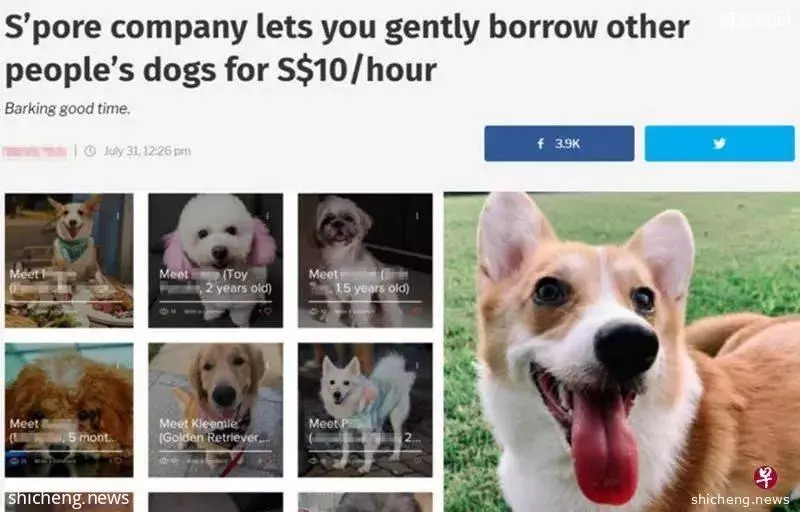Like the 1.5 years old dog card heart
This screenshot has height=512, width=800.
click(x=416, y=310)
